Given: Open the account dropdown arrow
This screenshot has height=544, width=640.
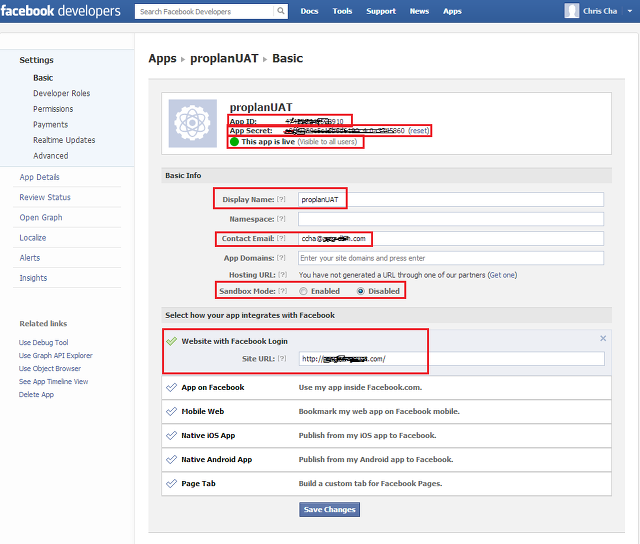Looking at the screenshot, I should click(x=630, y=11).
